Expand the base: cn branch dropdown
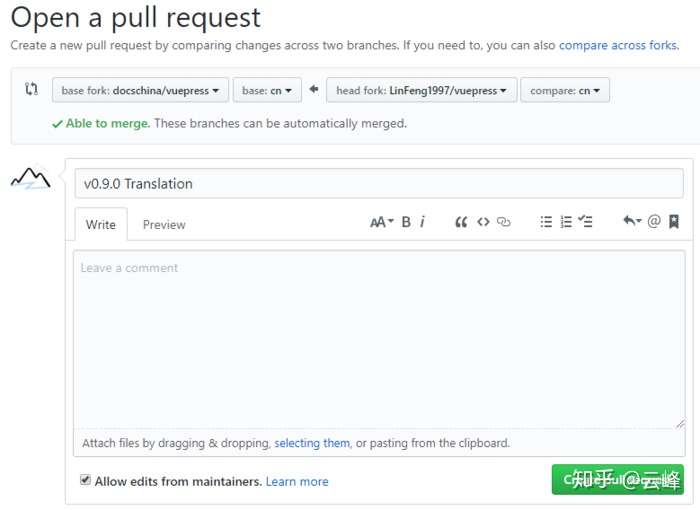This screenshot has height=510, width=700. click(x=267, y=90)
